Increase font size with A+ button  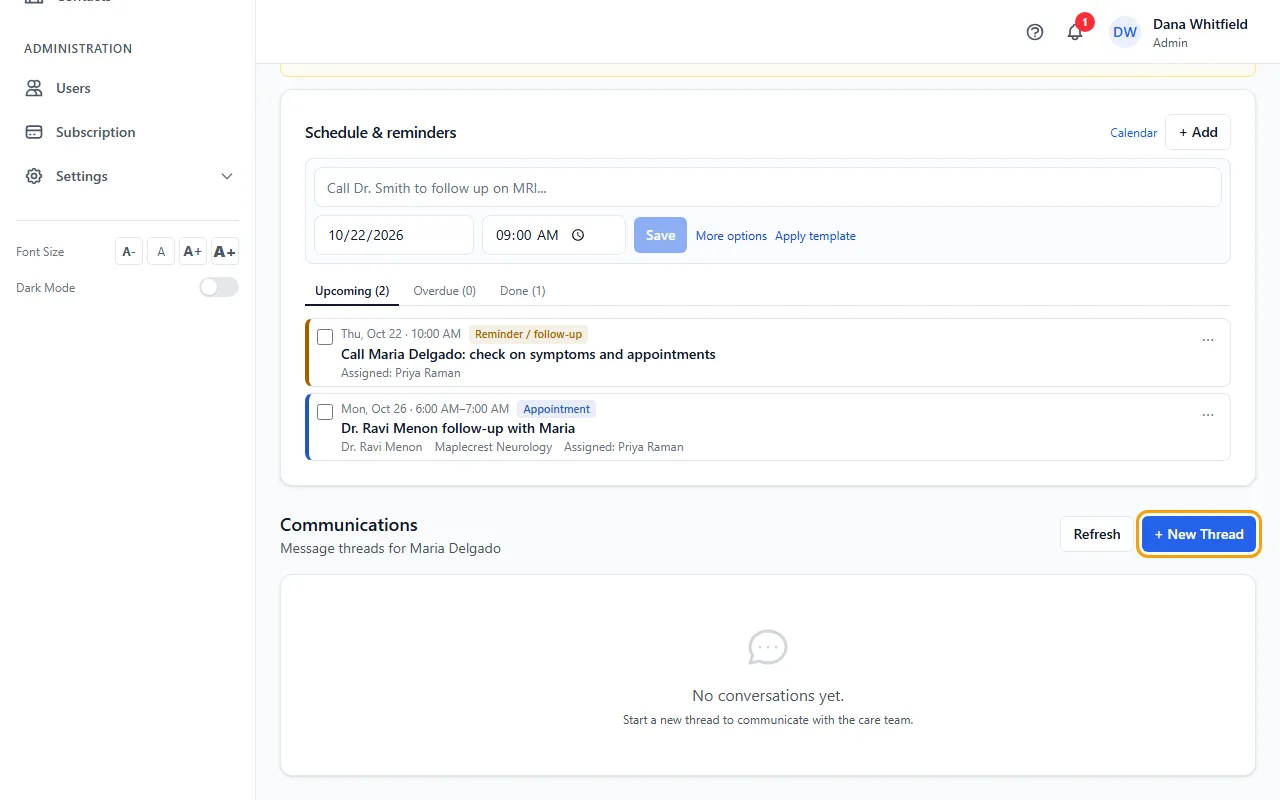tap(193, 252)
